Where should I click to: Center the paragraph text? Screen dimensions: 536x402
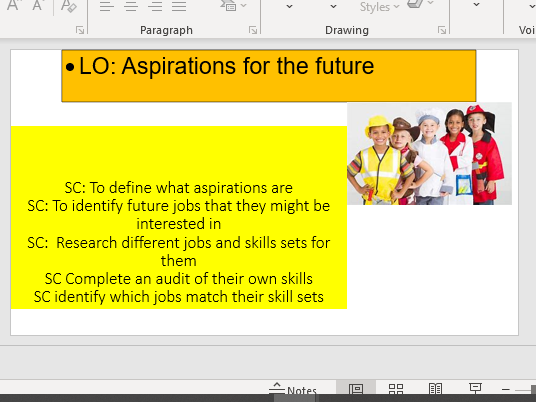click(131, 6)
